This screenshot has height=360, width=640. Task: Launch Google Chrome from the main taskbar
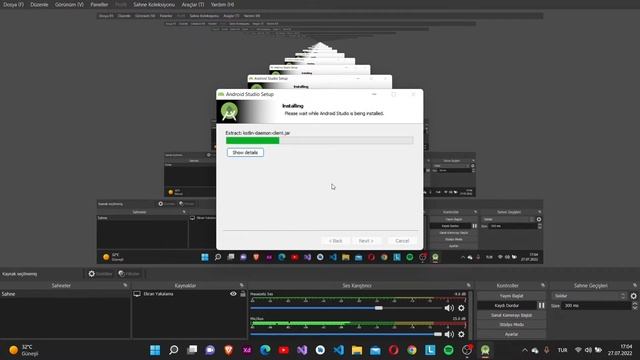pos(412,350)
